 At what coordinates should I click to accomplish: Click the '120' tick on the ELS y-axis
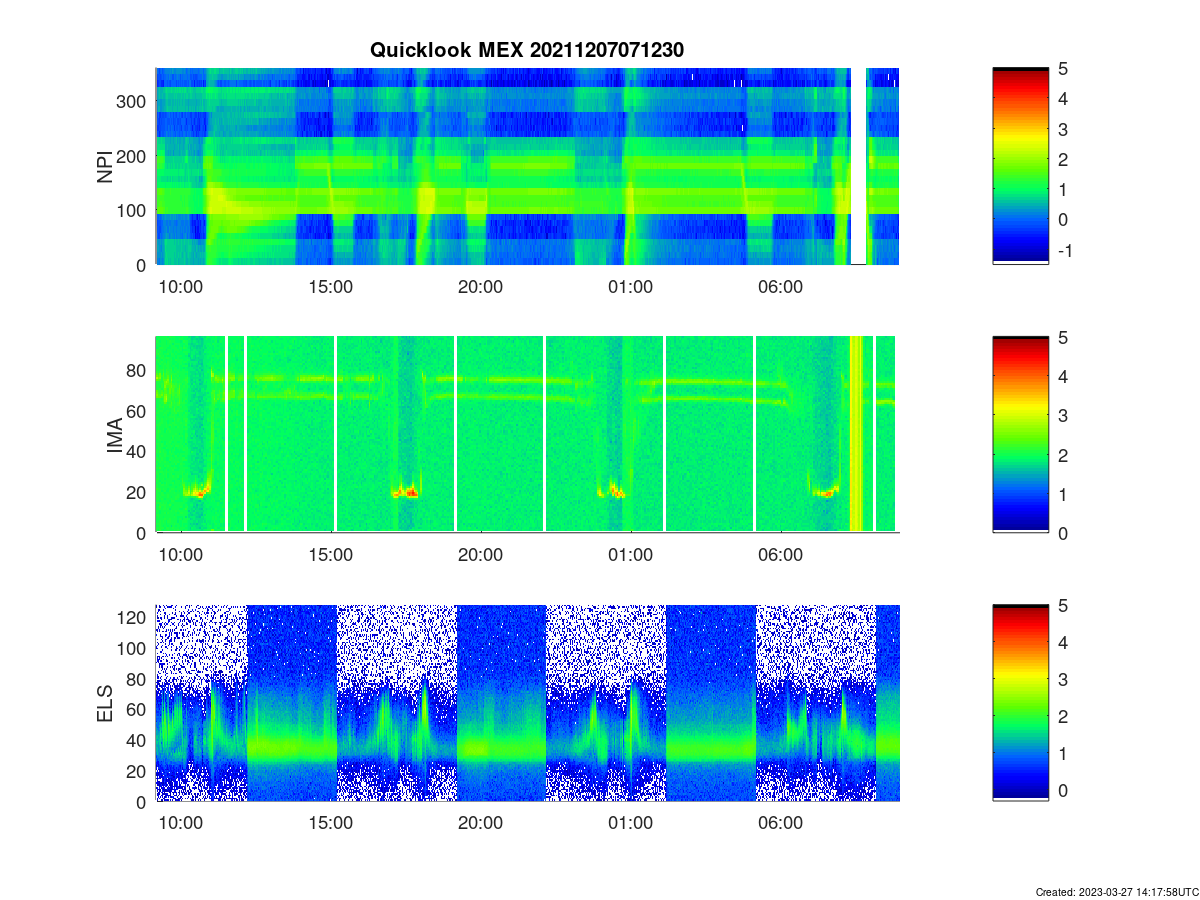(x=133, y=617)
